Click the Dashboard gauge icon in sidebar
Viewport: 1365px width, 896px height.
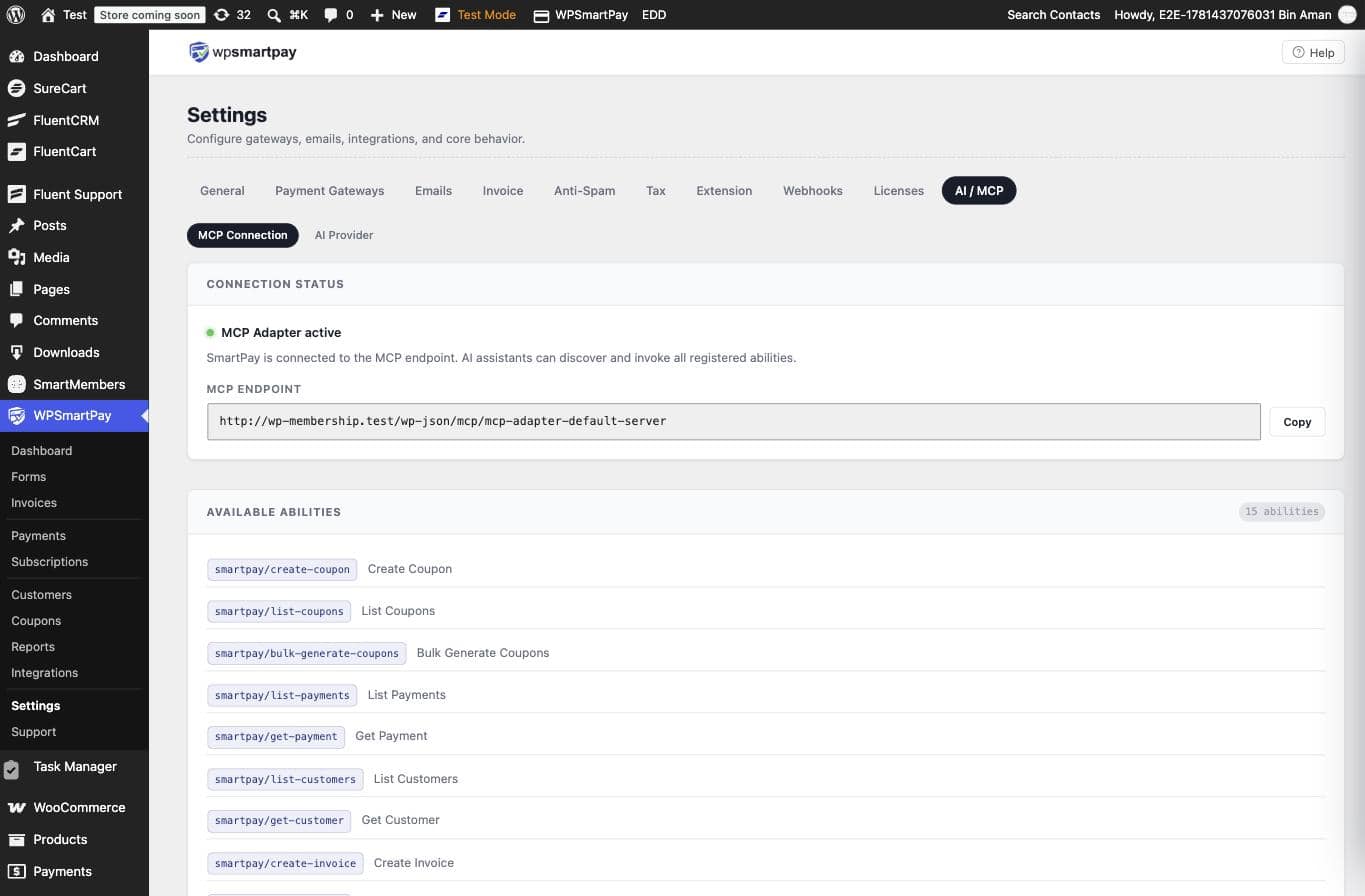(16, 56)
